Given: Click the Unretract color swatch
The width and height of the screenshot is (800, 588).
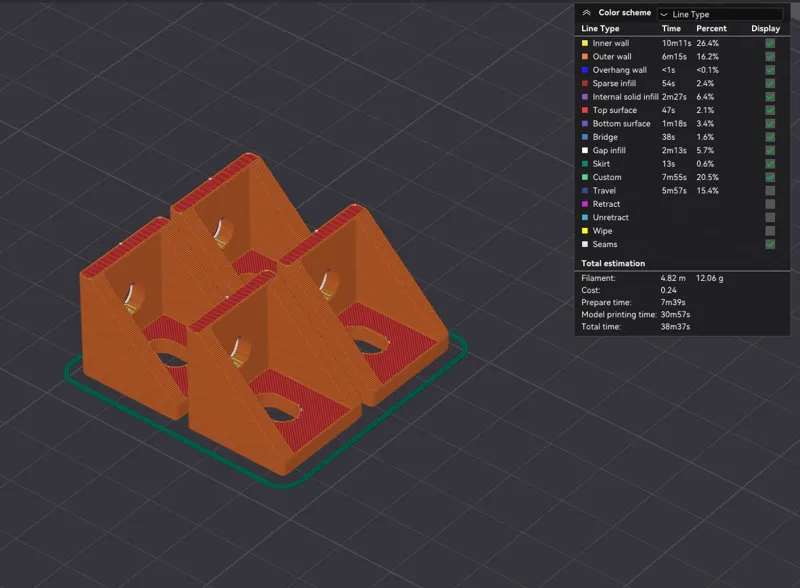Looking at the screenshot, I should [585, 217].
